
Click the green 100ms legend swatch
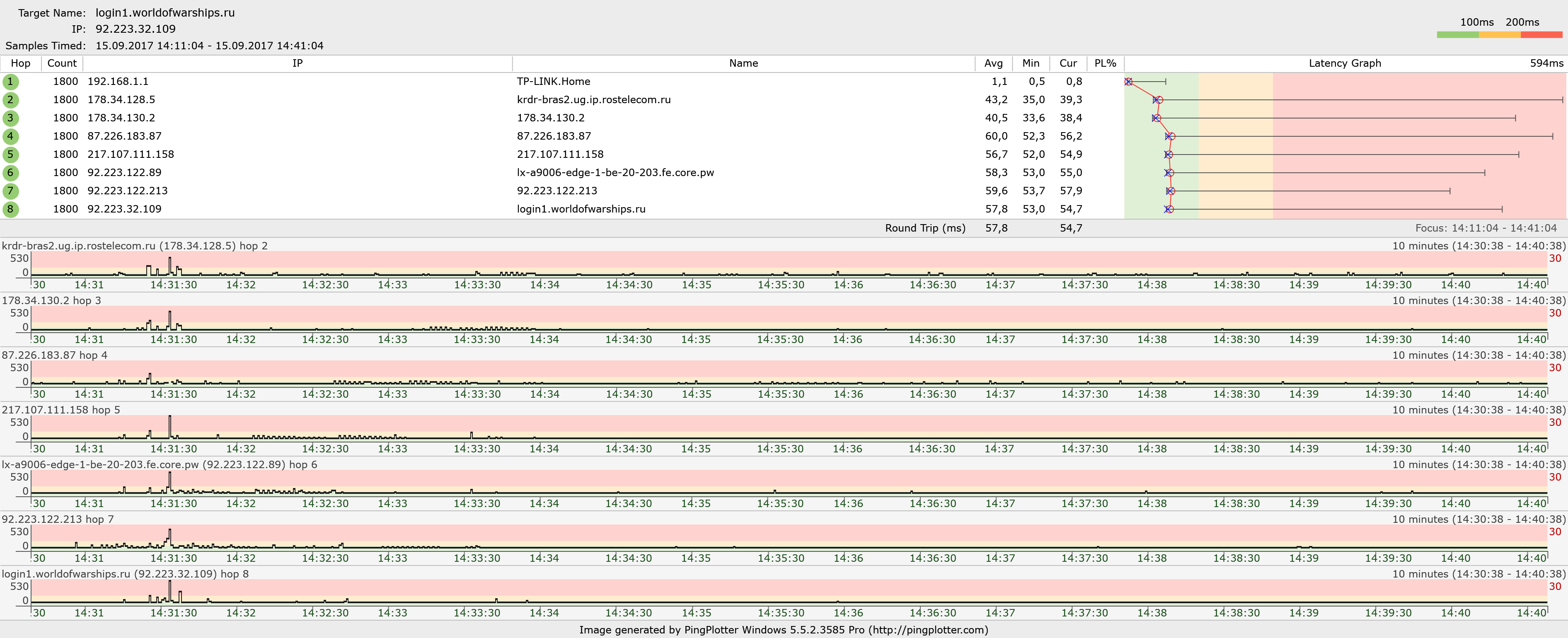tap(1458, 35)
